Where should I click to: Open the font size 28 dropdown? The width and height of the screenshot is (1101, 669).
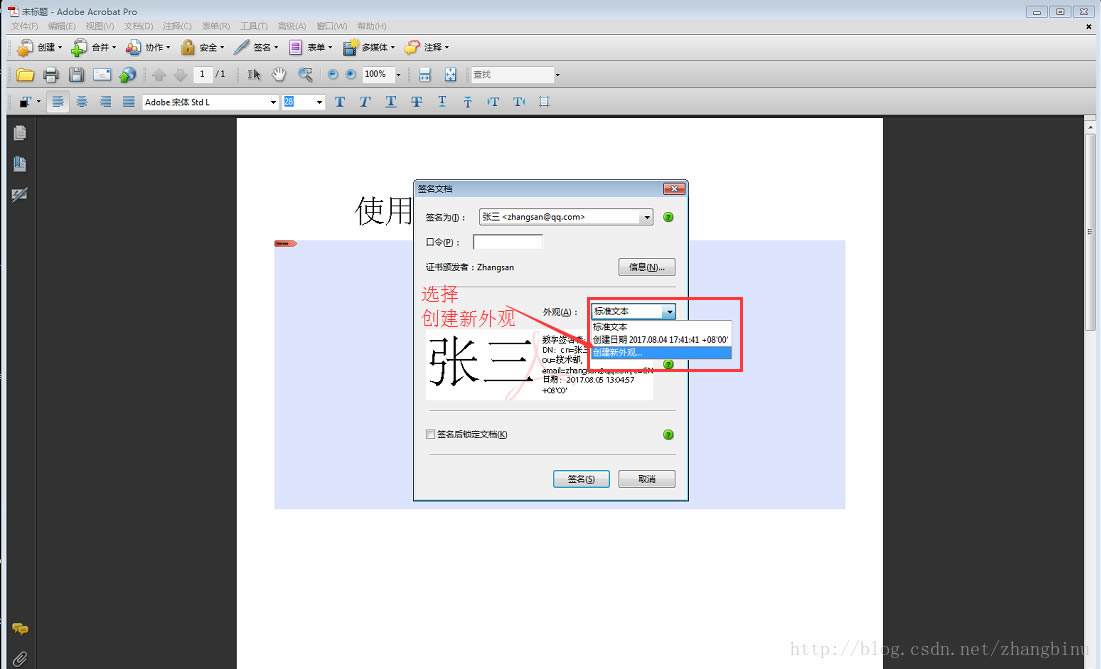click(x=319, y=102)
